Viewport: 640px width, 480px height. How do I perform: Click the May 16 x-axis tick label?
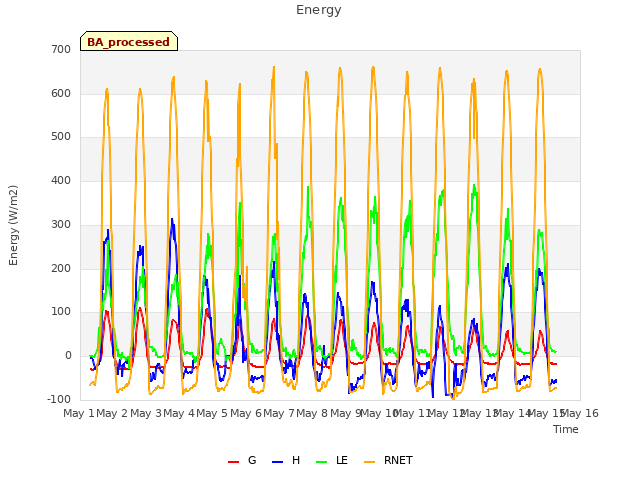(x=580, y=413)
